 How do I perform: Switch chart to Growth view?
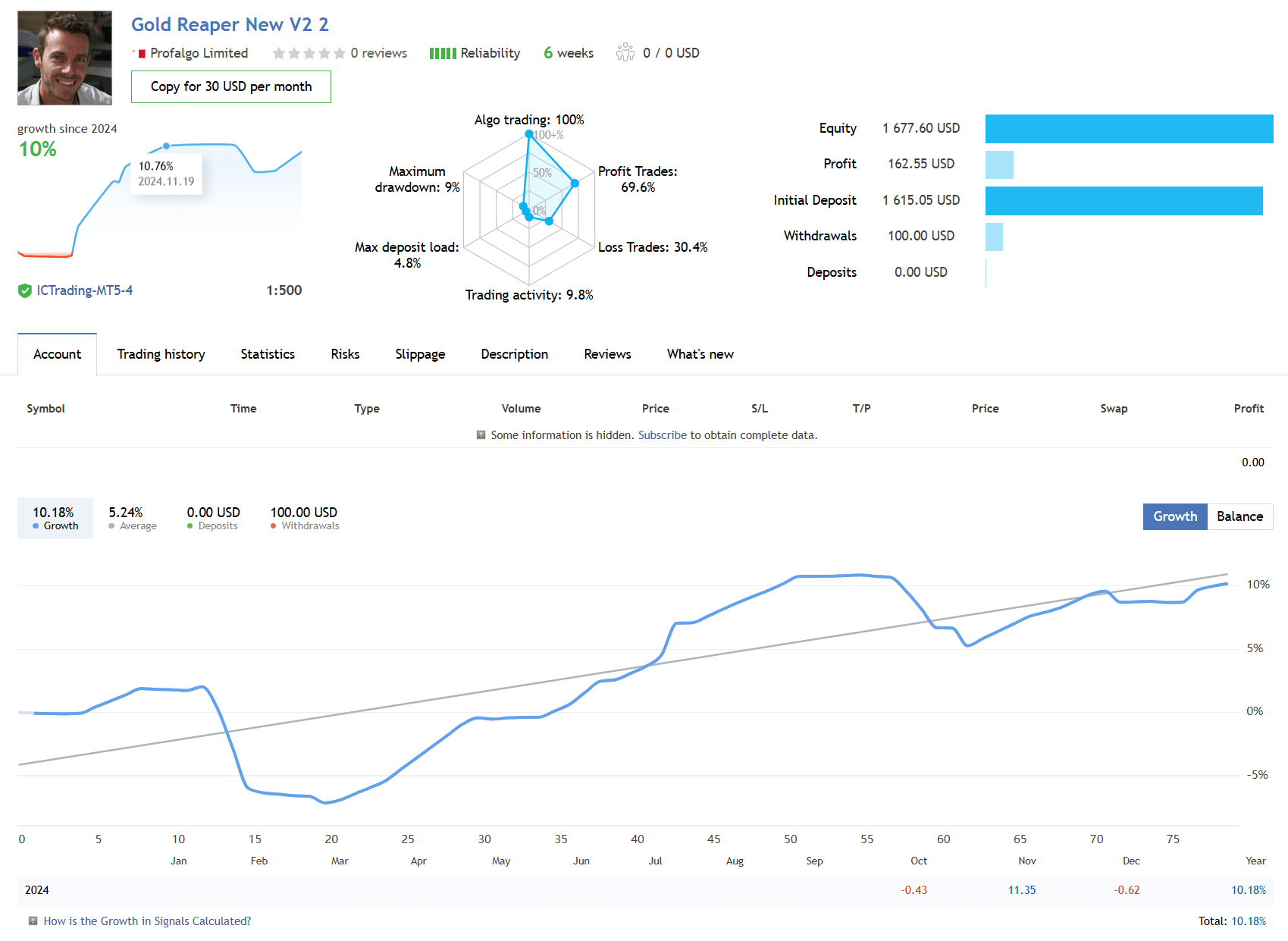pyautogui.click(x=1174, y=516)
